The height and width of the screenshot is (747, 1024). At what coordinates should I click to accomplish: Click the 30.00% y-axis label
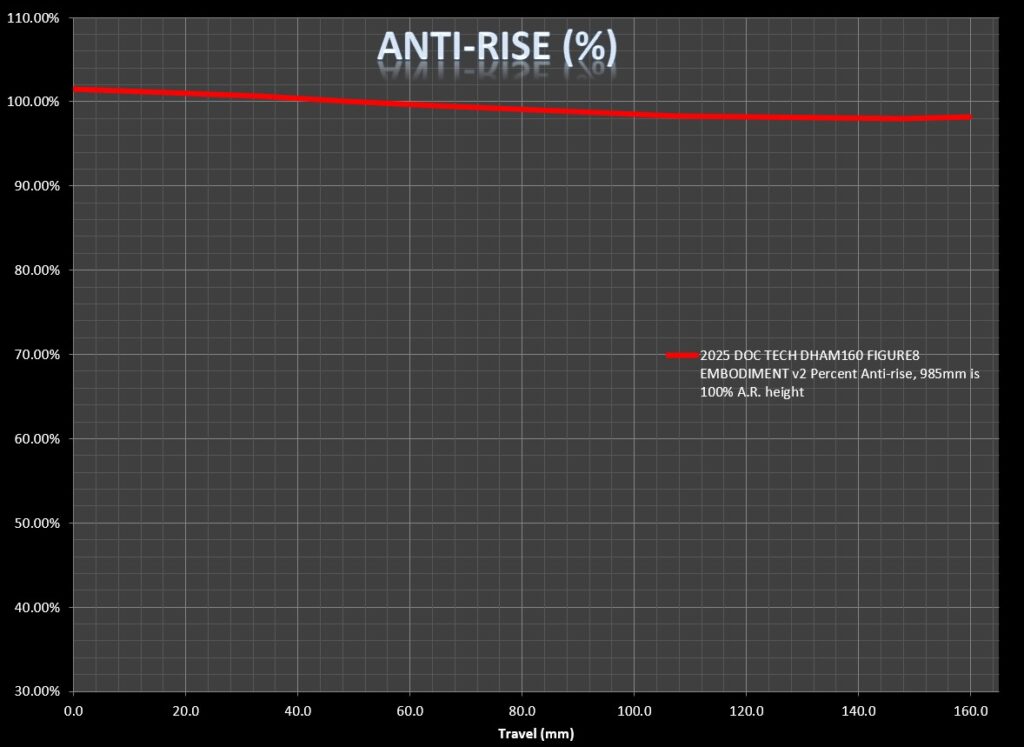pos(36,691)
